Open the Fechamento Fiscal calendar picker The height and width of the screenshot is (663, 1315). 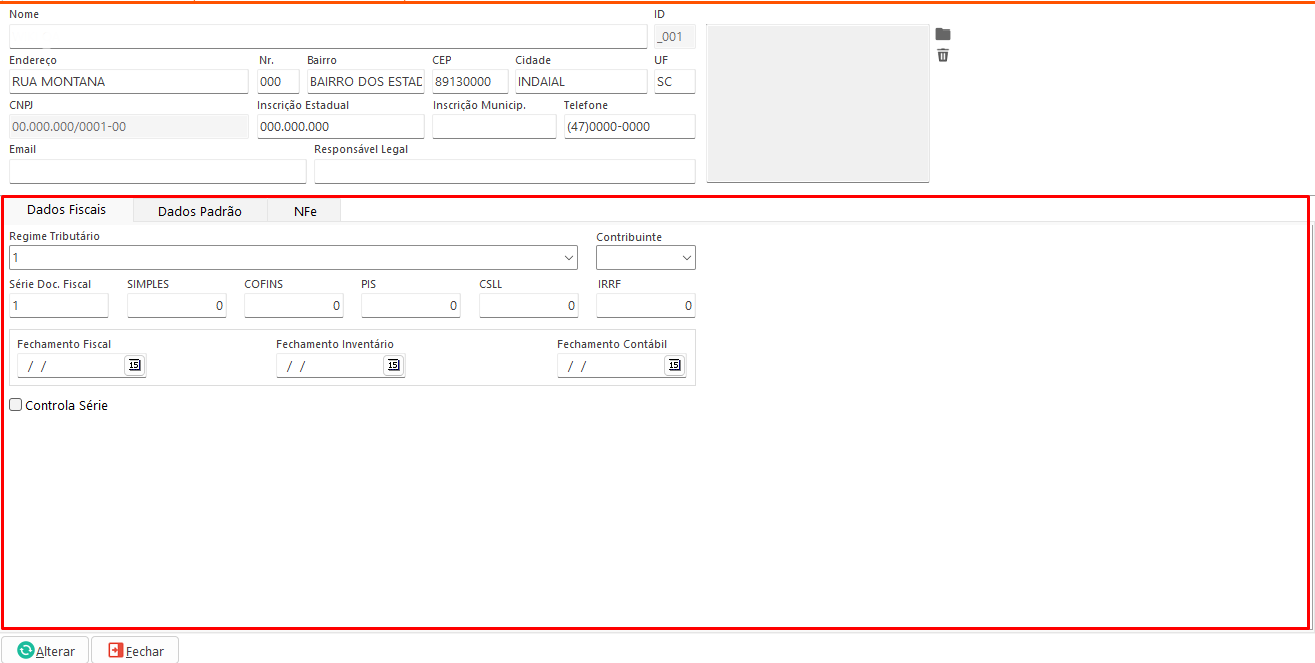pyautogui.click(x=134, y=365)
